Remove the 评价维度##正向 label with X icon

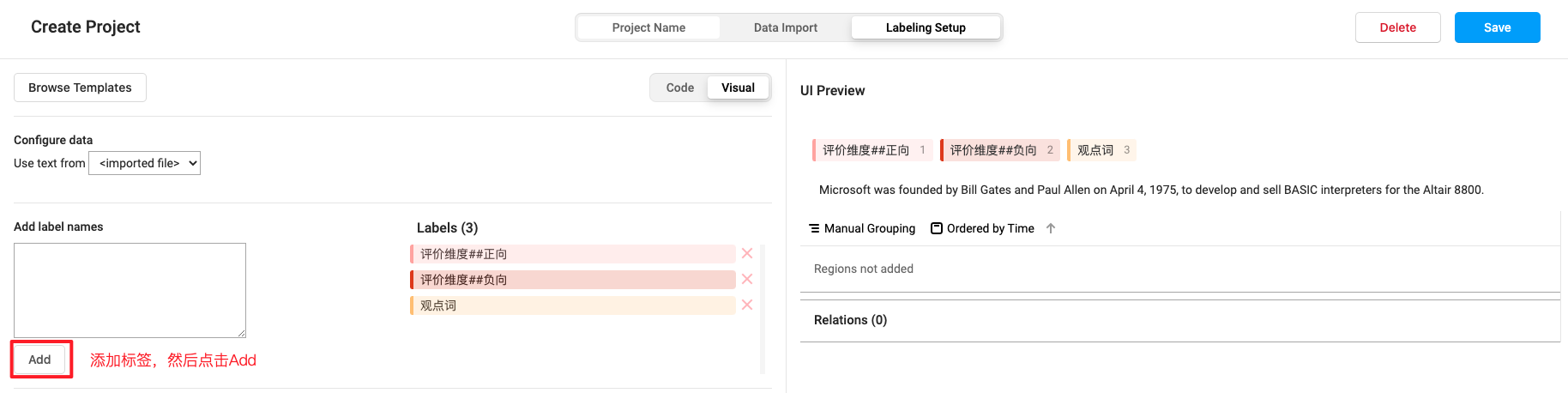click(747, 253)
